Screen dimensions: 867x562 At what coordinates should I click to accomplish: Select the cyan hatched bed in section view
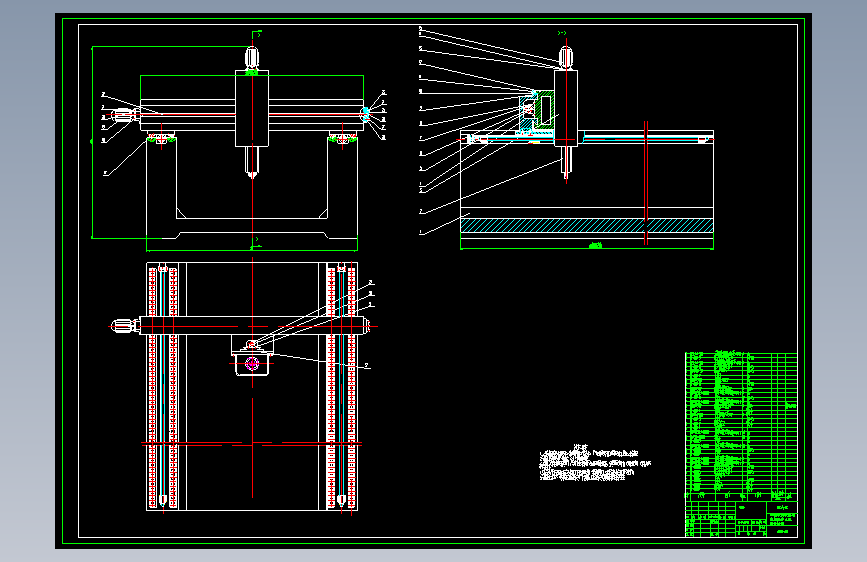(587, 225)
